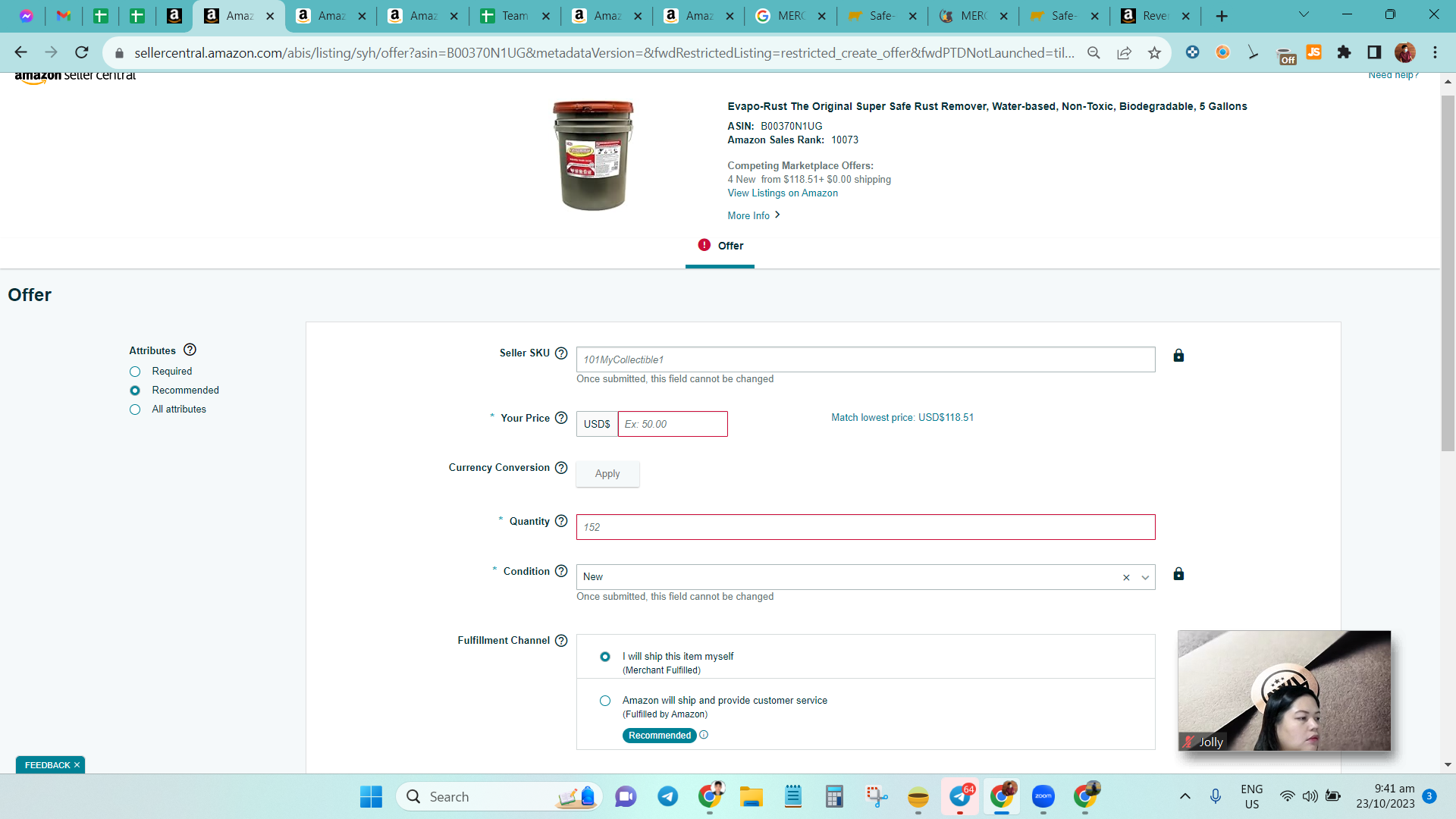Screen dimensions: 1456x819
Task: Open the Wi-Fi network settings icon
Action: (x=1287, y=797)
